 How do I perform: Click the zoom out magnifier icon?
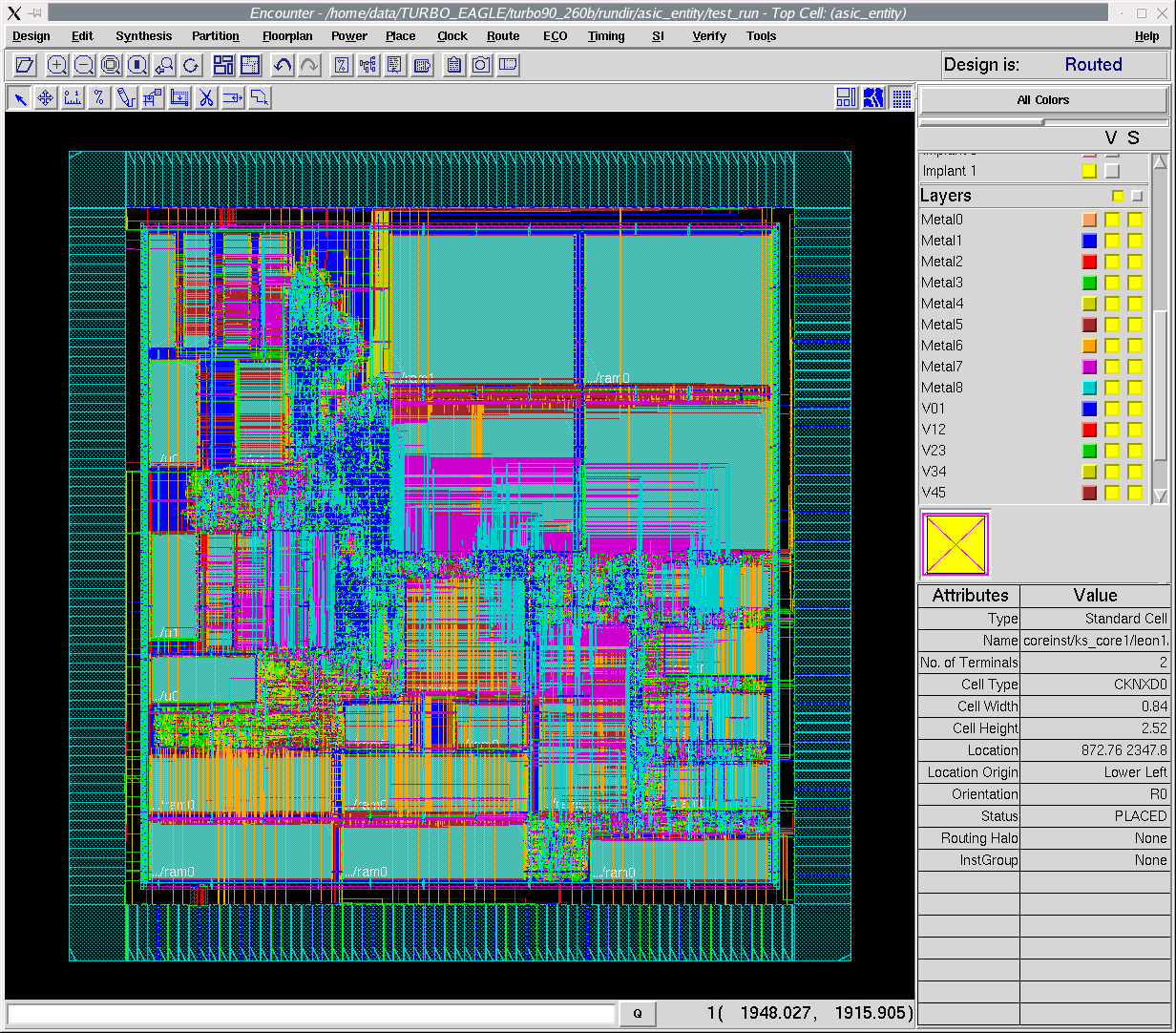click(x=84, y=65)
